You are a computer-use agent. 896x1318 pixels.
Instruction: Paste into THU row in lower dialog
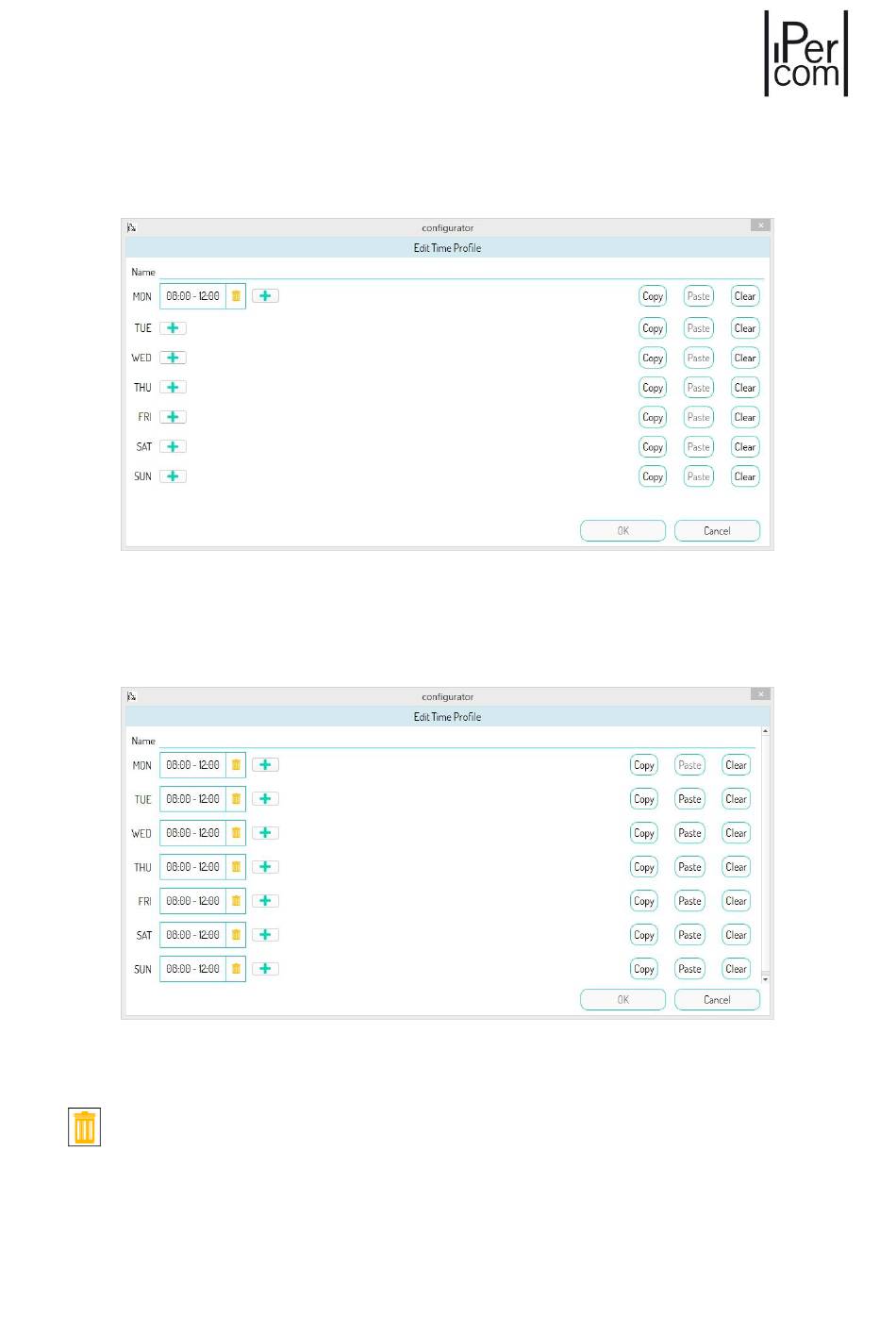click(x=690, y=867)
